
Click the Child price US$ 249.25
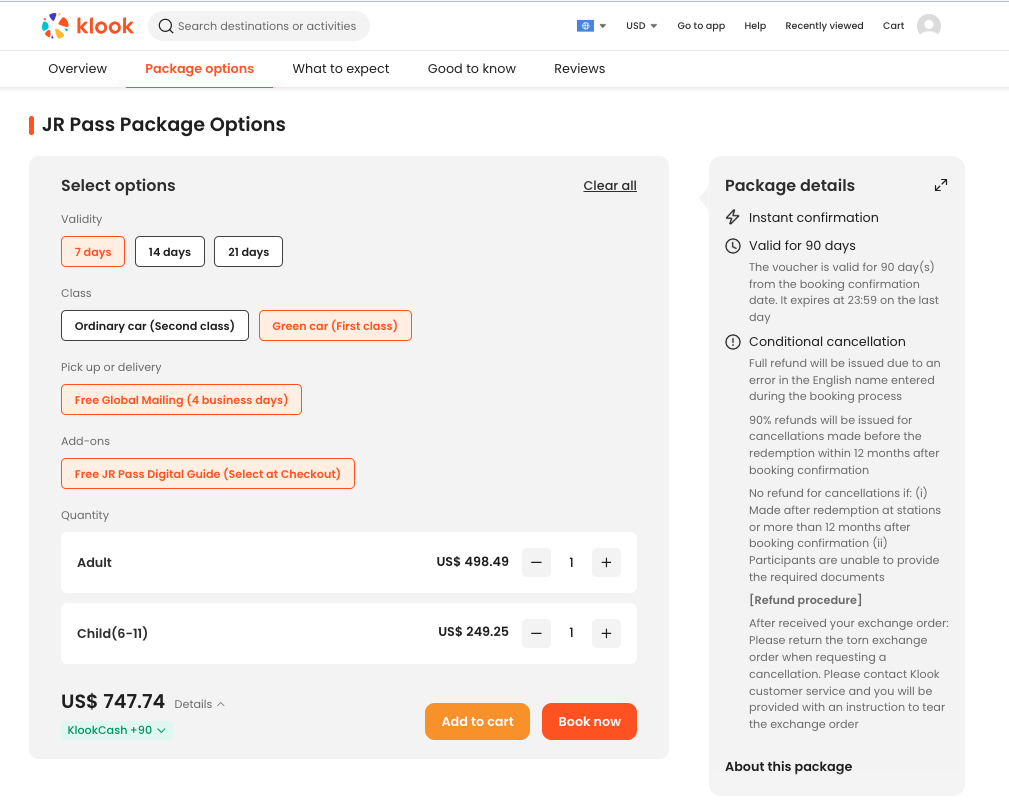point(474,632)
